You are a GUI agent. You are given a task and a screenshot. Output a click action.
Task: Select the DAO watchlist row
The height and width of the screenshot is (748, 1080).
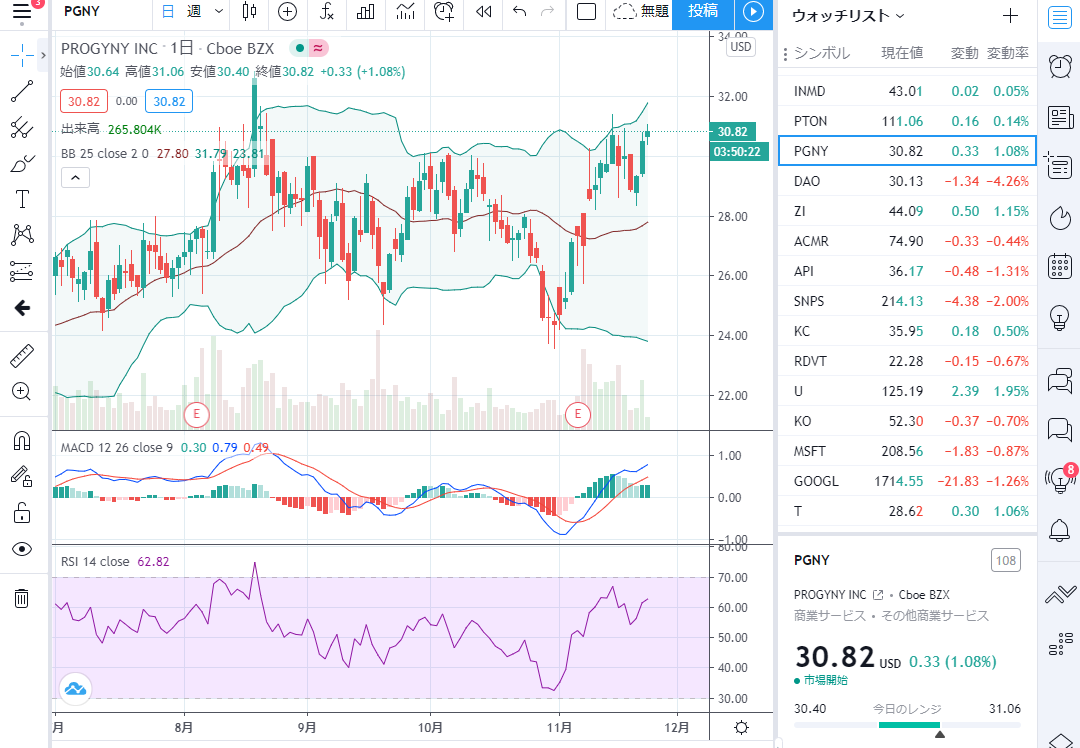pos(907,181)
